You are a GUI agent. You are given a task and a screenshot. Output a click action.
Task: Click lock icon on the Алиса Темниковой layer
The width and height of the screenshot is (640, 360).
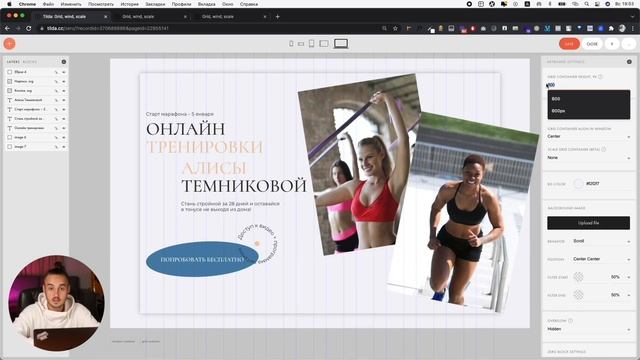(x=56, y=100)
